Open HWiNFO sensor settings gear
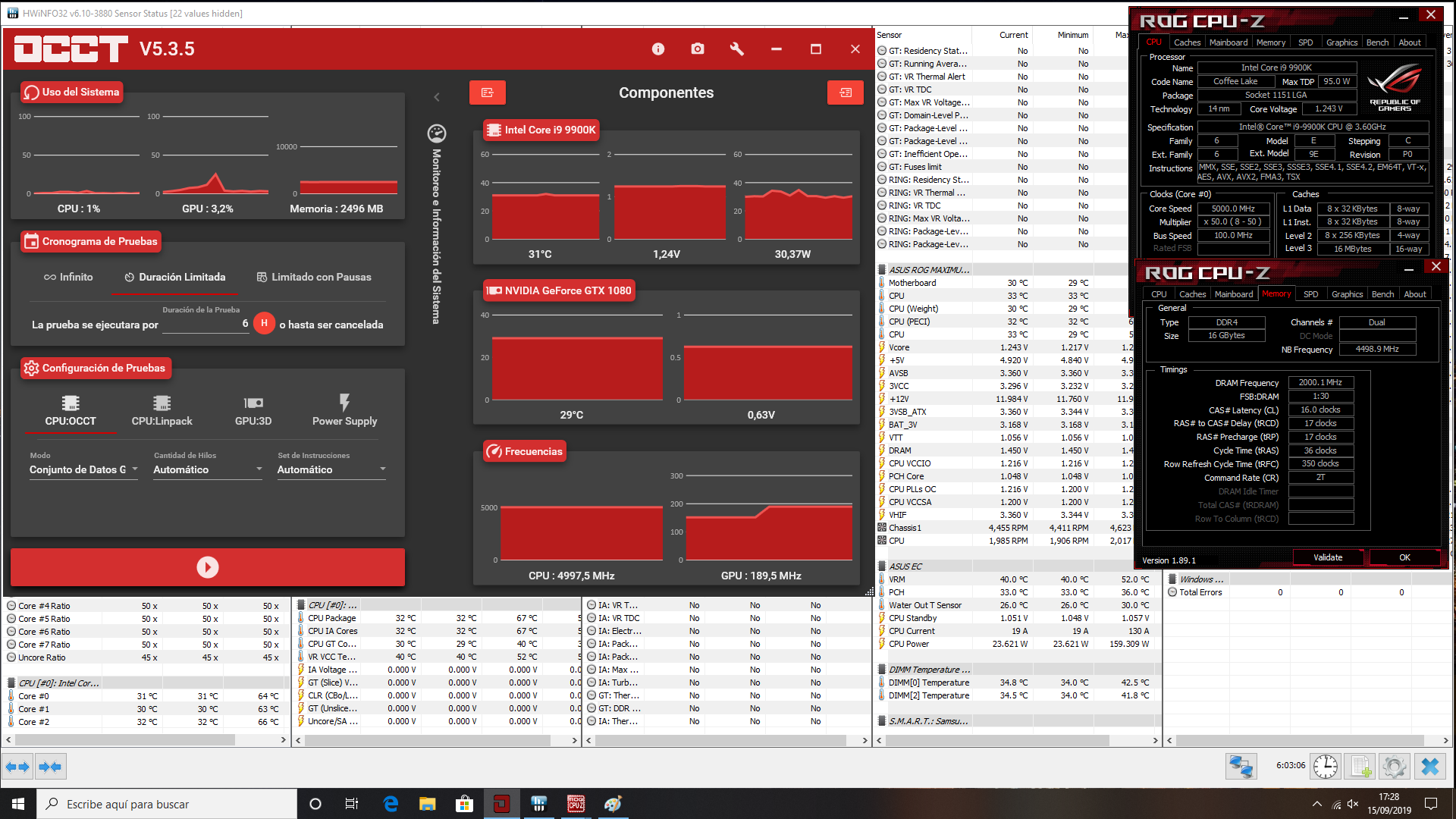 point(1394,767)
